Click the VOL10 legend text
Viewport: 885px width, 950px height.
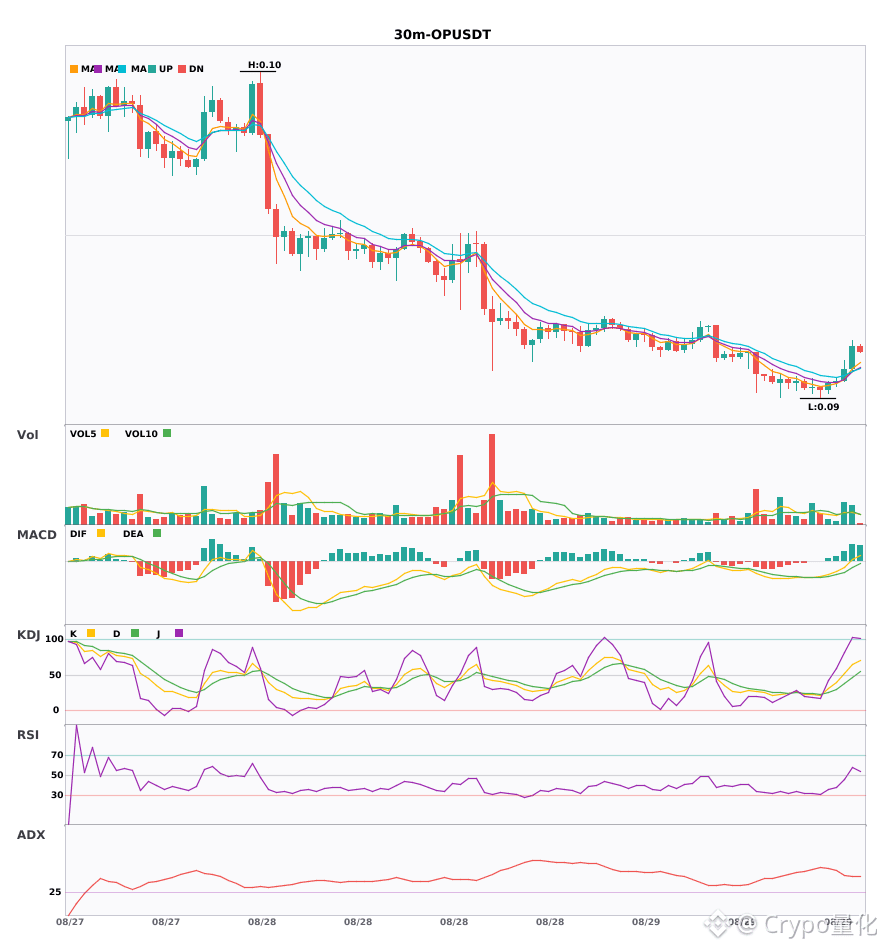[141, 434]
